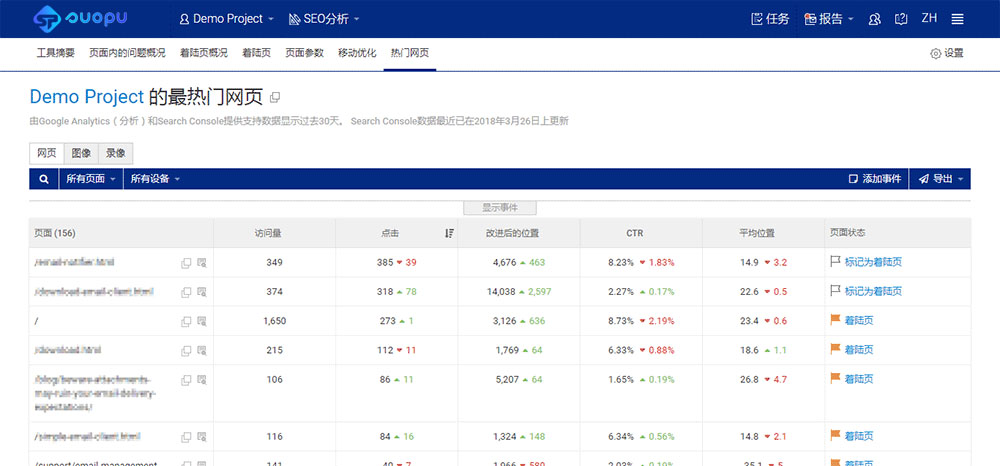Click the DUOPU logo
The image size is (1000, 466).
click(80, 18)
